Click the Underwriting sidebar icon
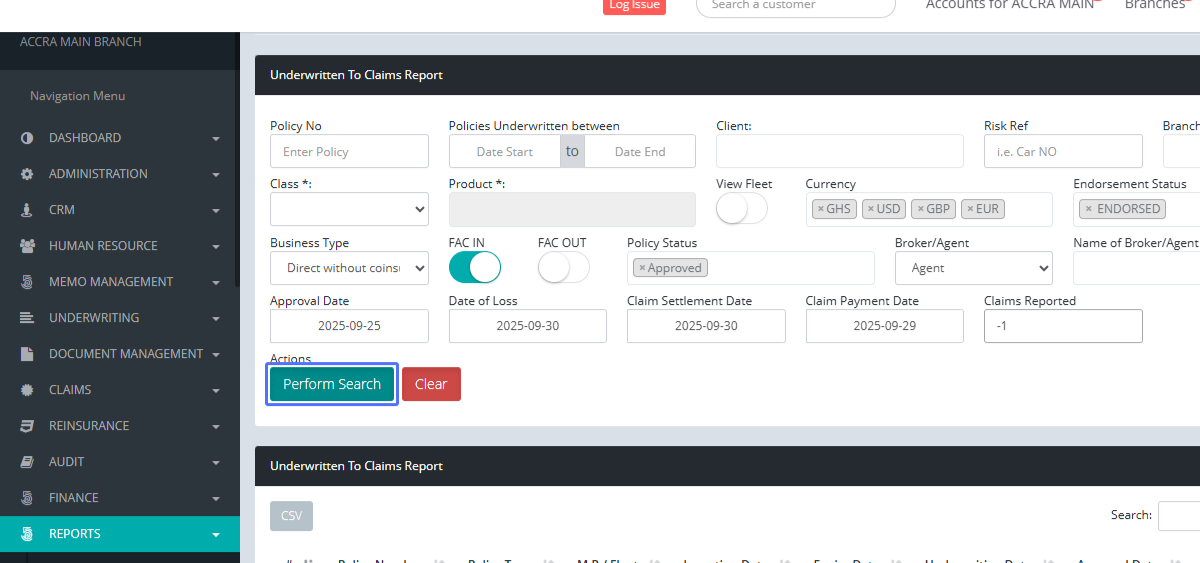Screen dimensions: 1200x563 coord(27,318)
